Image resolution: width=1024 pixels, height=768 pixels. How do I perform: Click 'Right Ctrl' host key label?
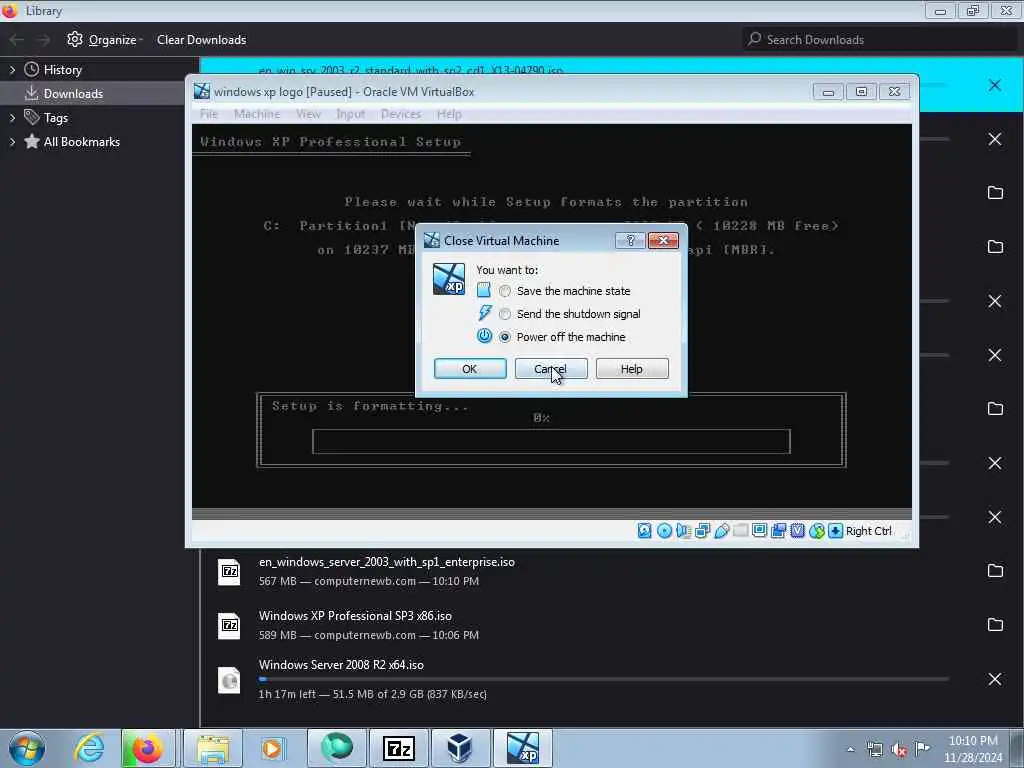869,531
